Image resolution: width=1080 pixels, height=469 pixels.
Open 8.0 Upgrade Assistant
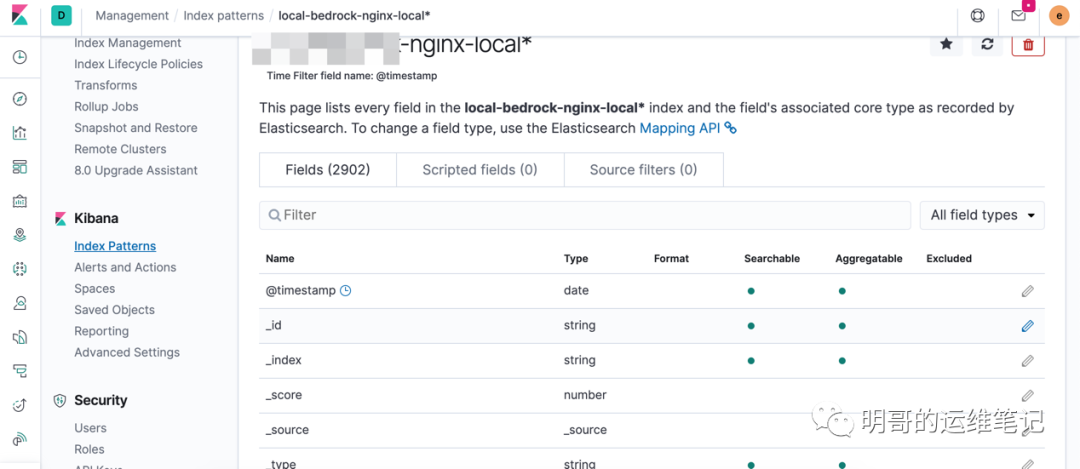pyautogui.click(x=136, y=170)
